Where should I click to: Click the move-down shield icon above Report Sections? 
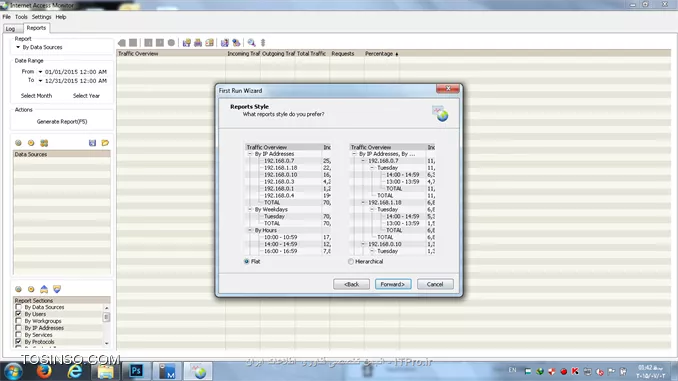click(57, 289)
